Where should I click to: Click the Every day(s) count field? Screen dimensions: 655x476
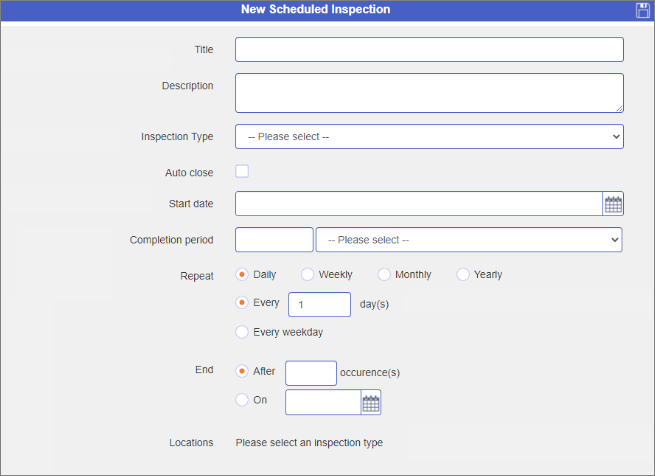320,305
